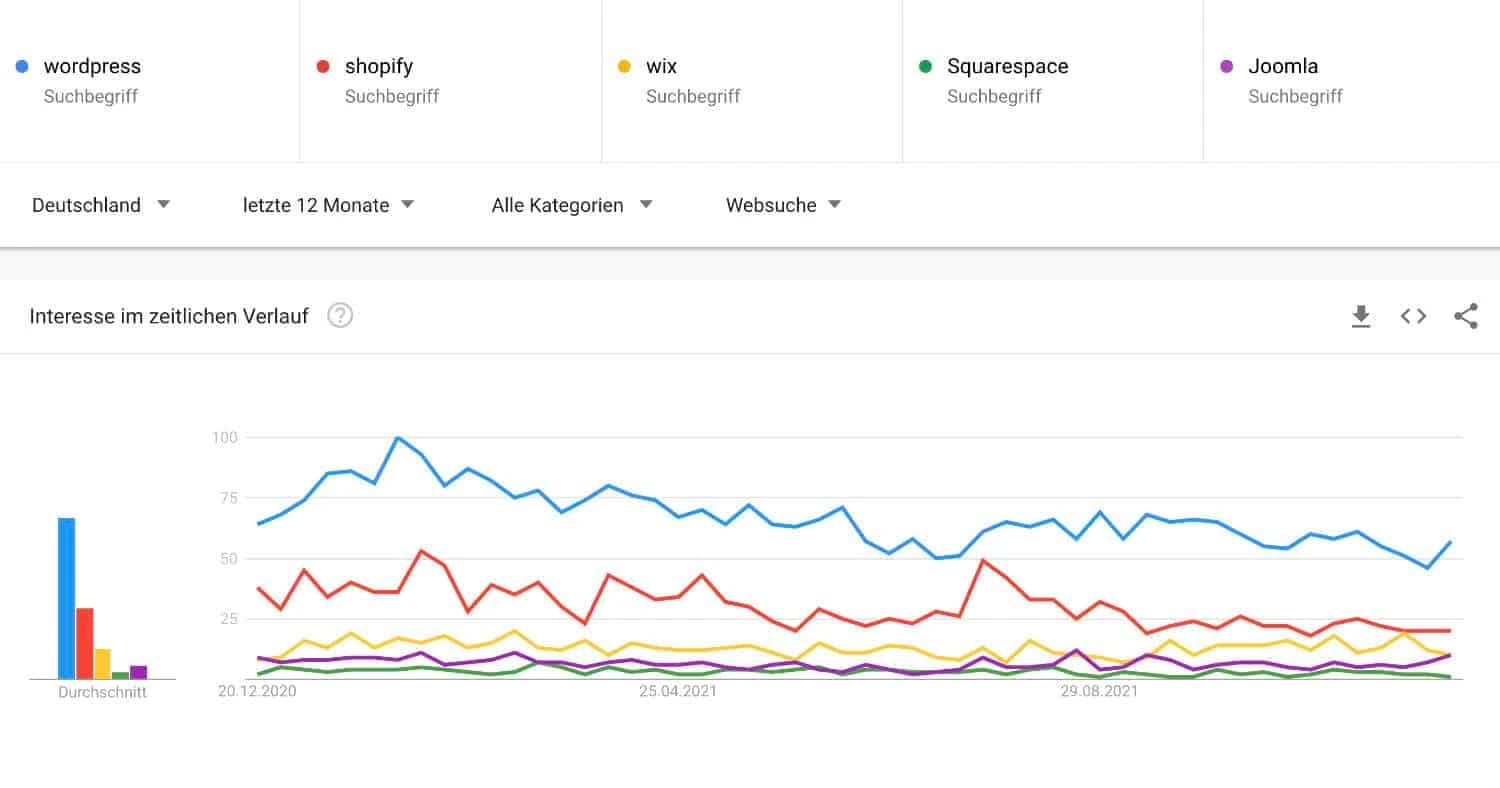Click the CSV download icon for the chart
Image resolution: width=1500 pixels, height=788 pixels.
click(1360, 316)
